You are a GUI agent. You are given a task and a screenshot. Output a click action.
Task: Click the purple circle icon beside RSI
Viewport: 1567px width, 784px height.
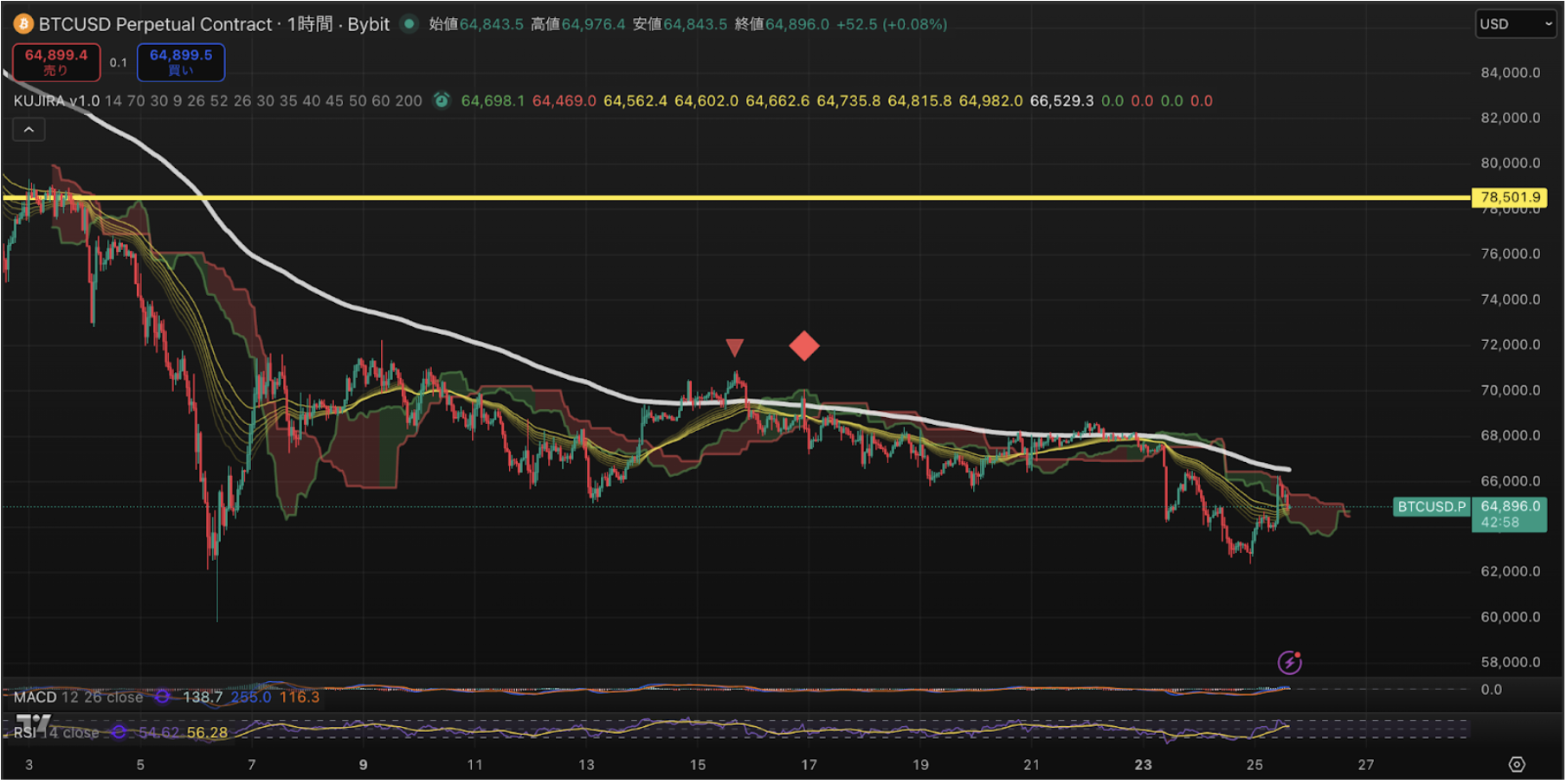pos(119,733)
